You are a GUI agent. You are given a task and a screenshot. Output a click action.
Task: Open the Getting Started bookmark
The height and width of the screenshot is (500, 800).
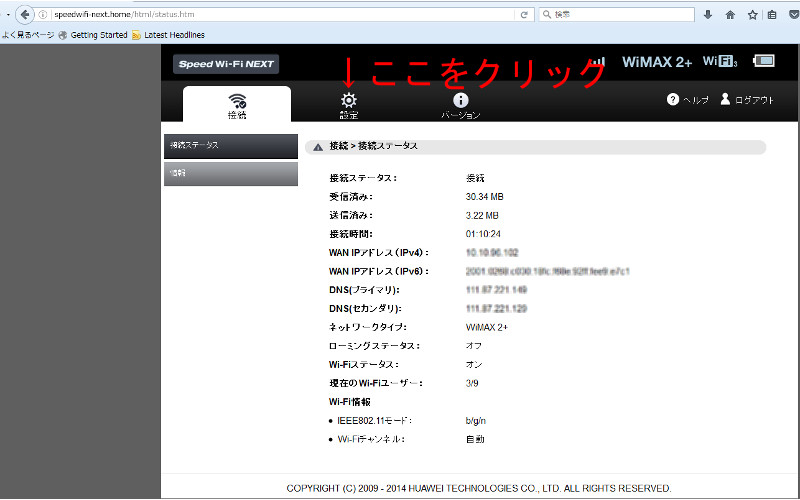tap(93, 35)
